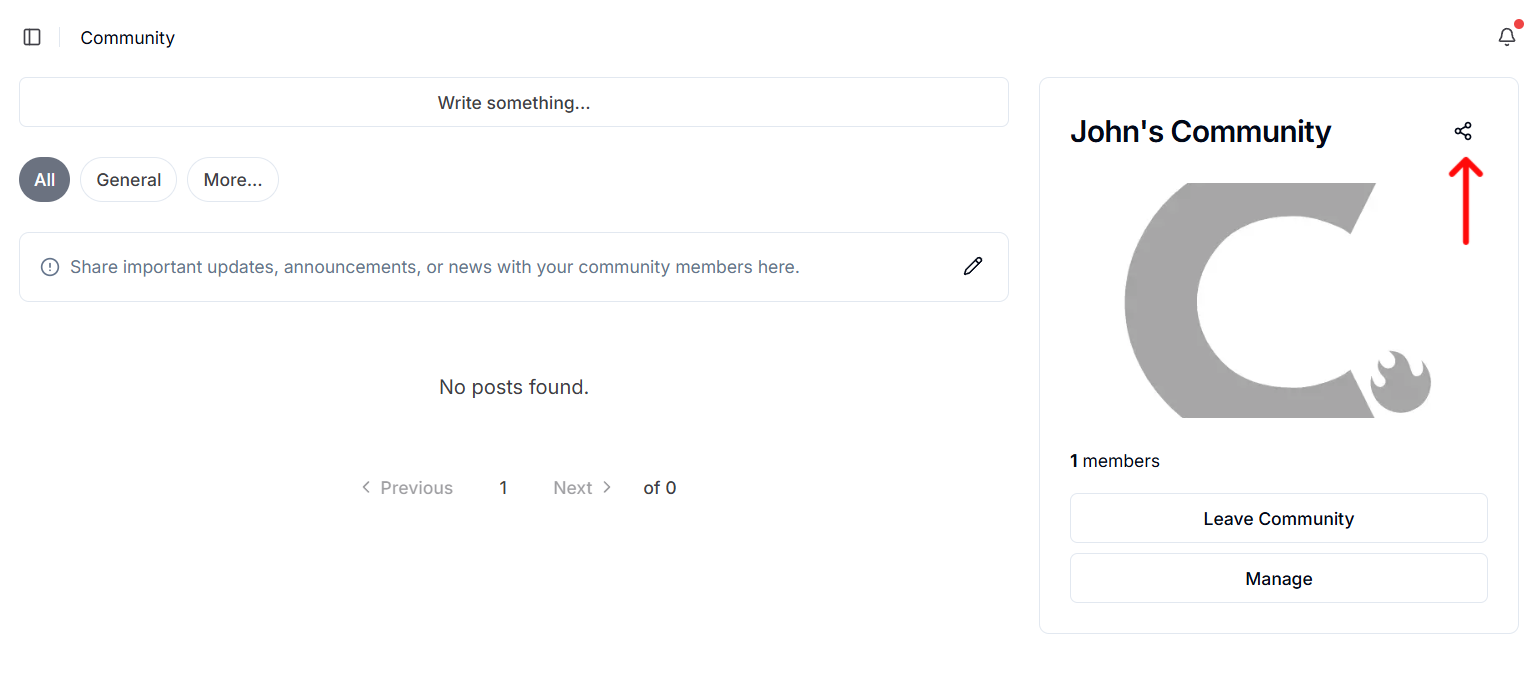Click the Previous pagination link
This screenshot has width=1536, height=700.
(416, 487)
